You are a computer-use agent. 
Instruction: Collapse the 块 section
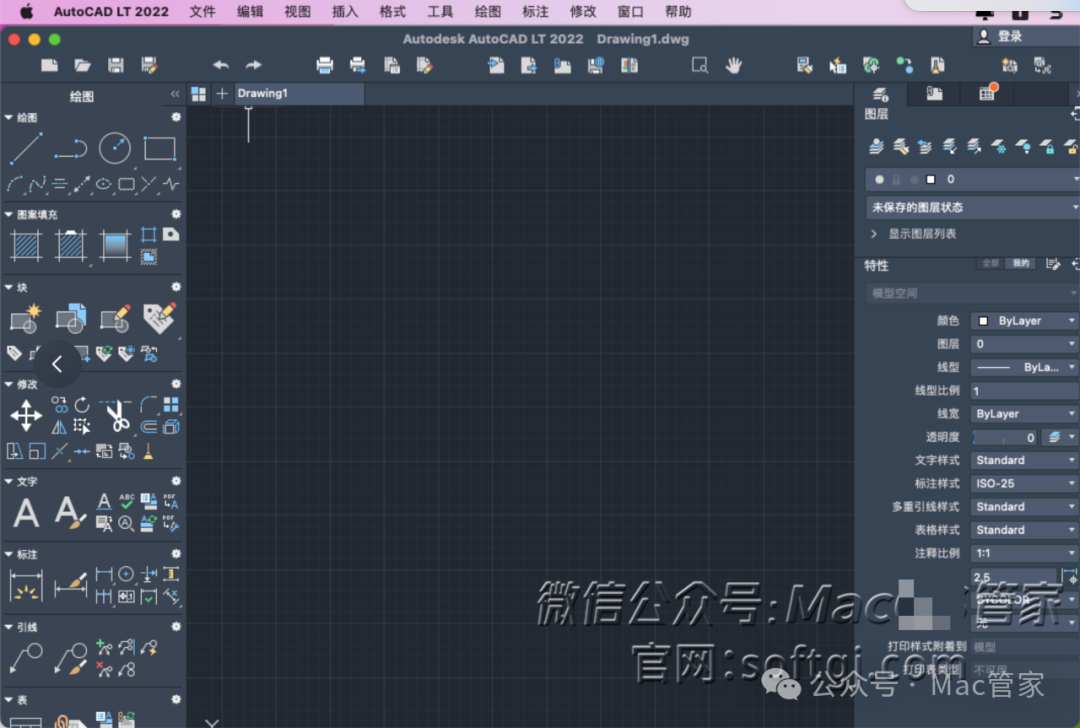click(x=9, y=287)
